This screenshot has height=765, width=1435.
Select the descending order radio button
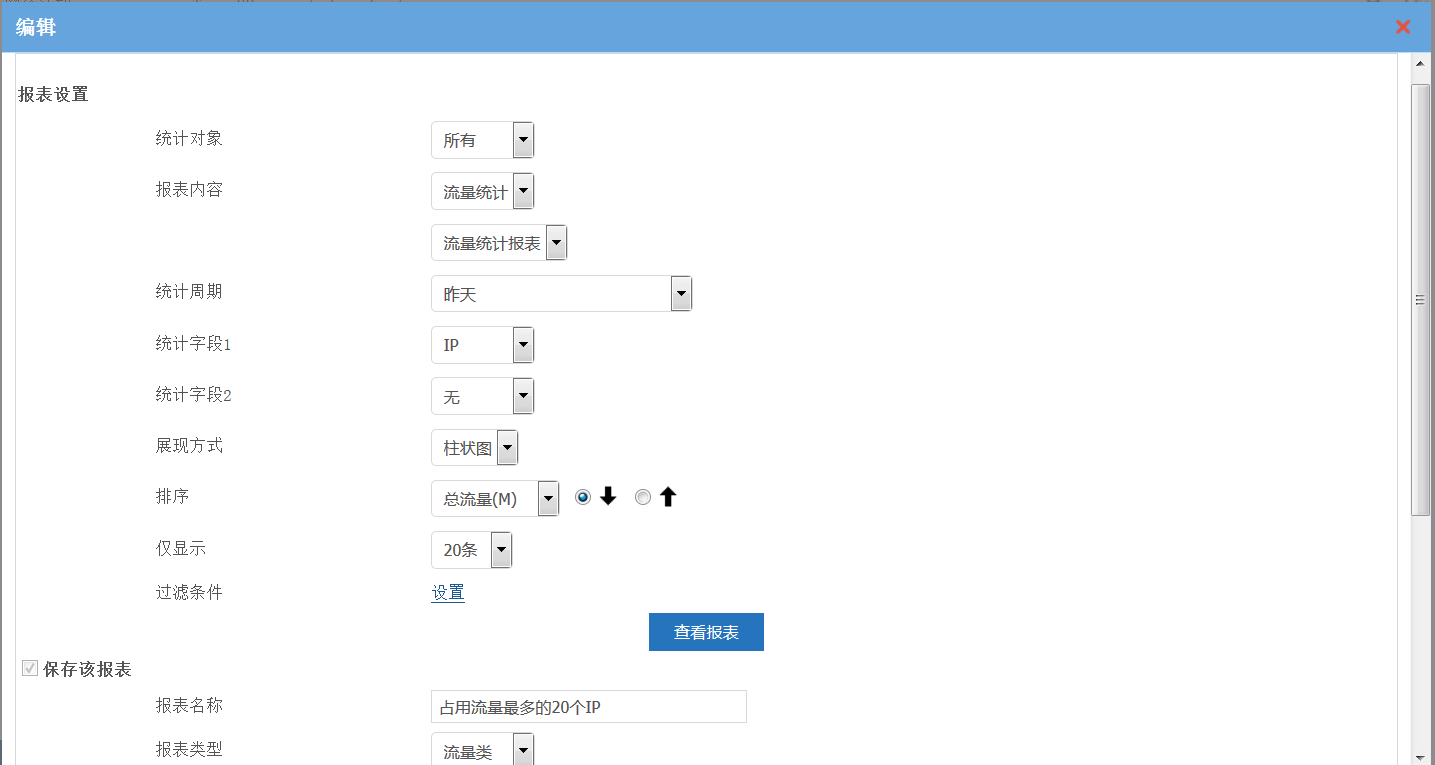click(583, 497)
